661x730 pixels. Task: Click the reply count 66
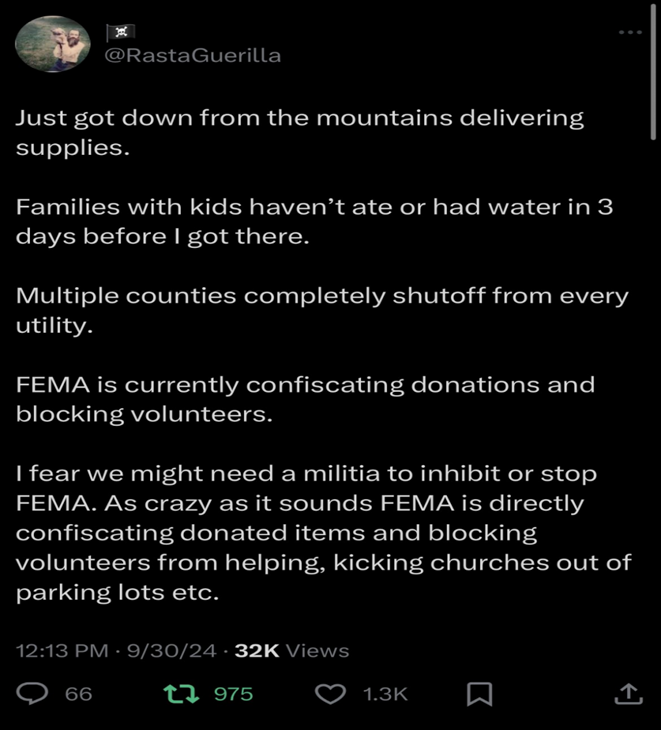(78, 694)
